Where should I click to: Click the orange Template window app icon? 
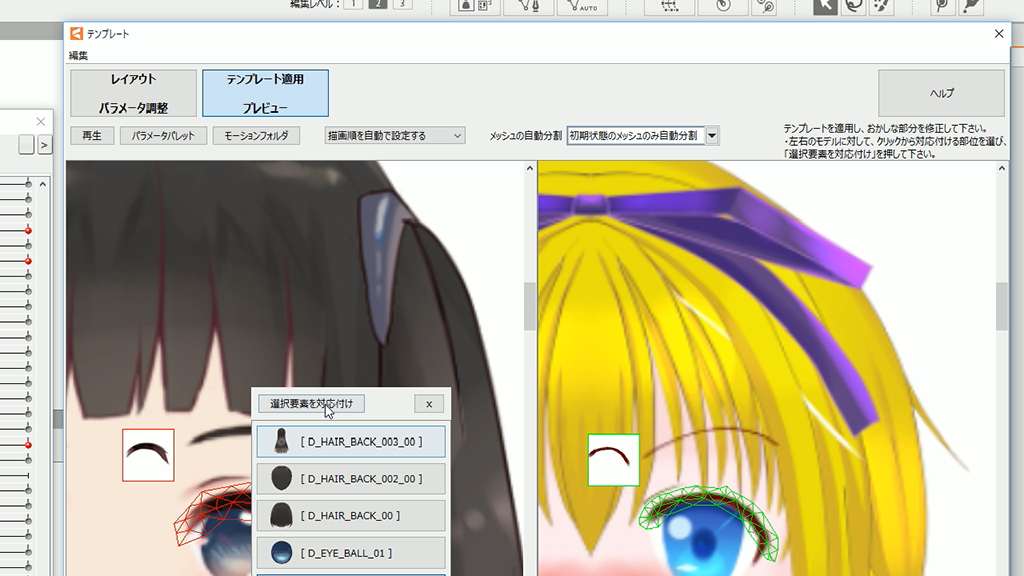coord(77,33)
